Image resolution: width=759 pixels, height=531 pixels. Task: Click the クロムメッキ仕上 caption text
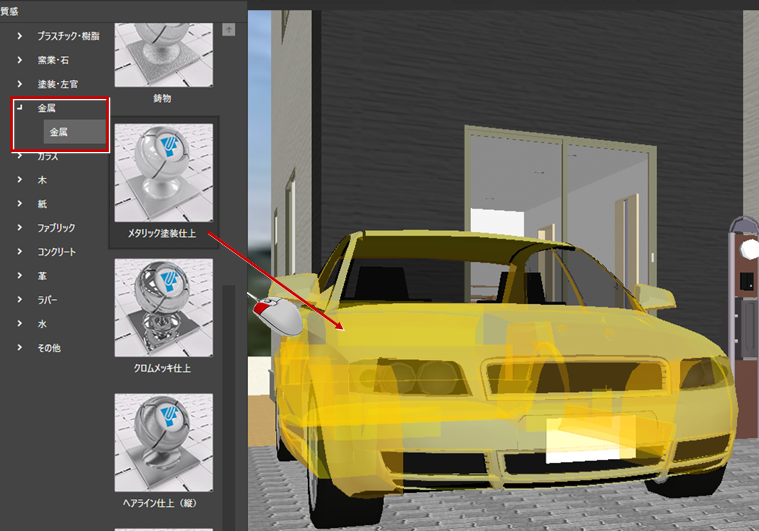[x=162, y=368]
